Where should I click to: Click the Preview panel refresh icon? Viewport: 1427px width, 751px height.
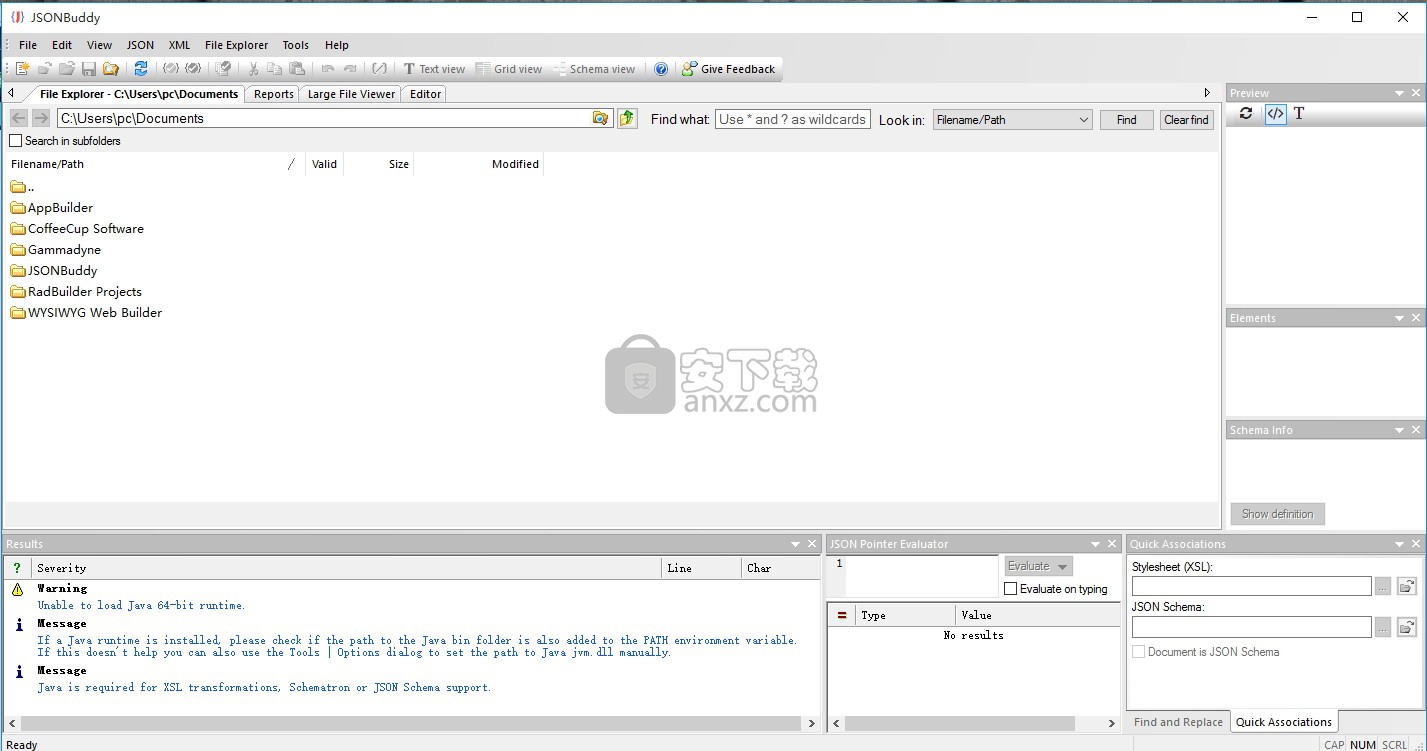(1246, 113)
